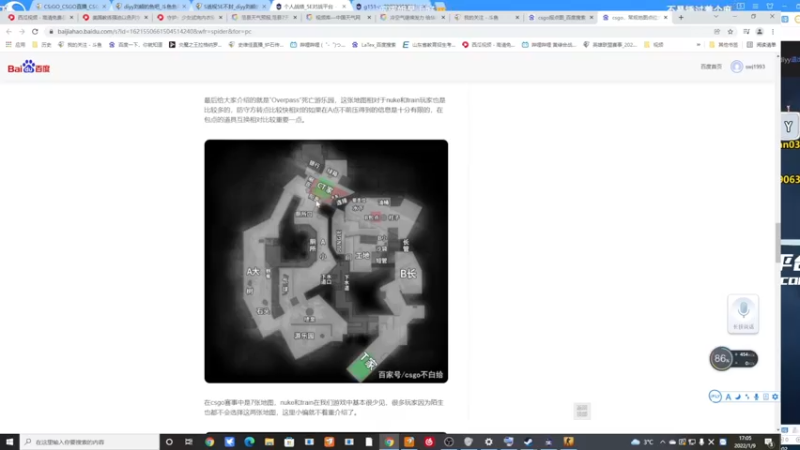Screen dimensions: 800x450
Task: Open the '视频' bookmark folder
Action: (654, 45)
